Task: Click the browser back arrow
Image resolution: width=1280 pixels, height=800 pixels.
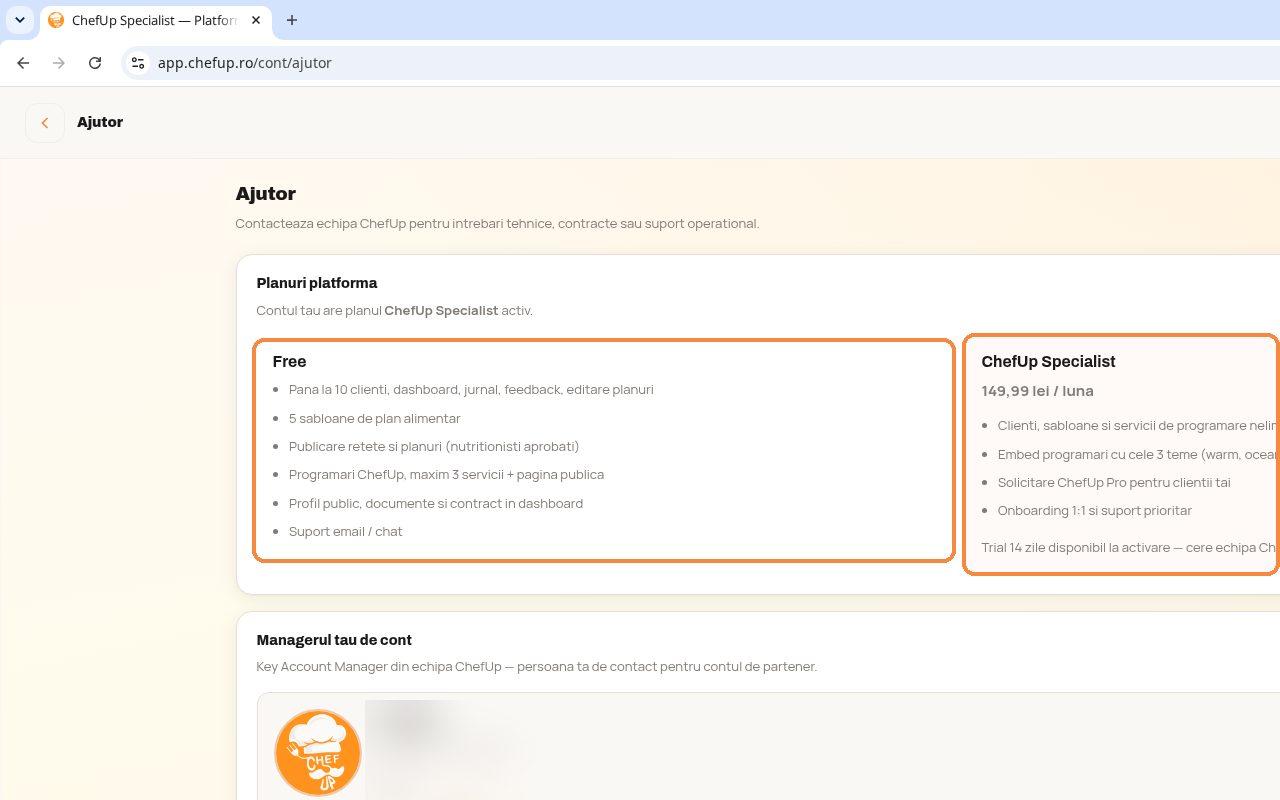Action: pos(23,63)
